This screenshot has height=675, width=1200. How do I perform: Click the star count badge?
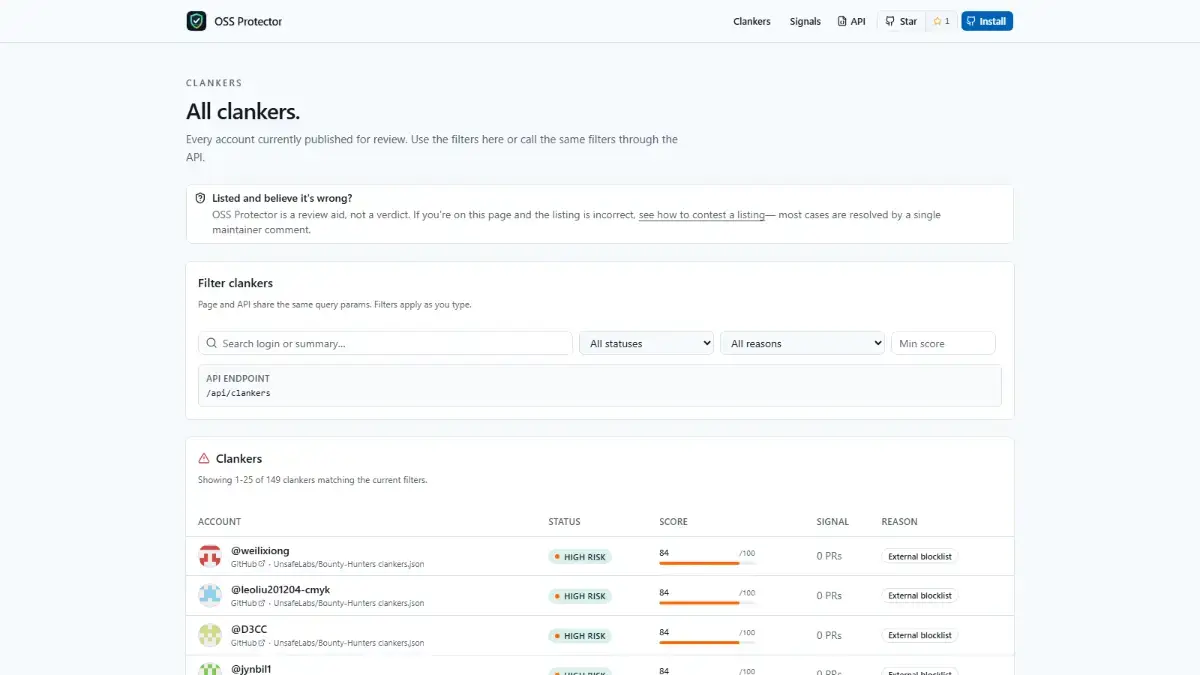click(x=941, y=21)
